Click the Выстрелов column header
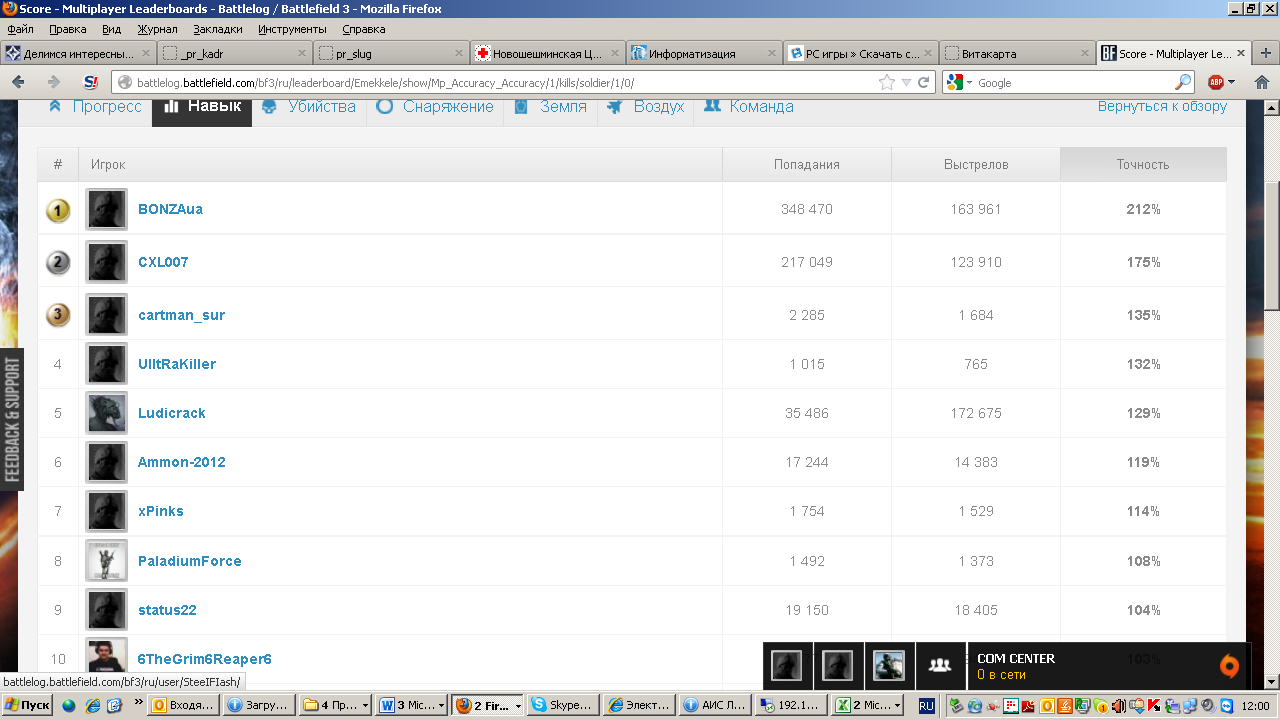Viewport: 1280px width, 720px height. [976, 165]
